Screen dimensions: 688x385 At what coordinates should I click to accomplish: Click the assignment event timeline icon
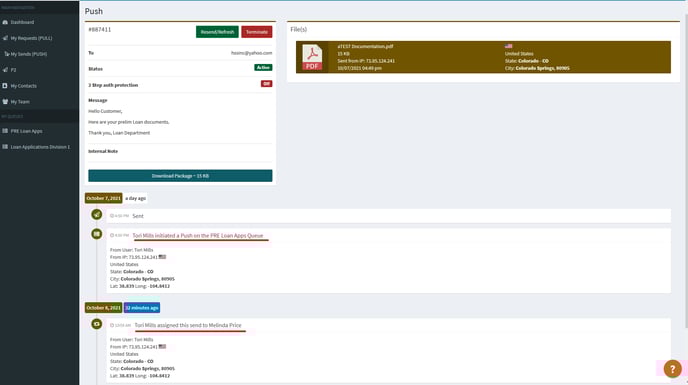coord(97,324)
